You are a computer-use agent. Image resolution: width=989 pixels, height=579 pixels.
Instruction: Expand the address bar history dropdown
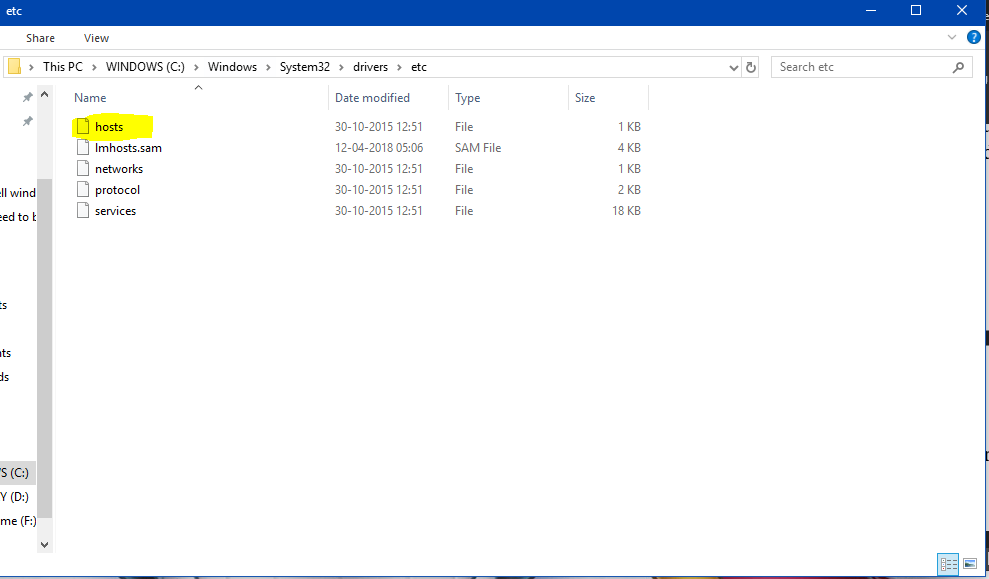734,67
